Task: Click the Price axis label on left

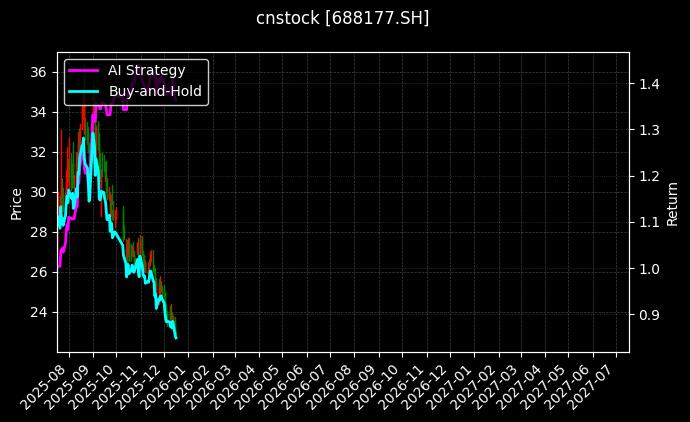Action: (x=16, y=203)
